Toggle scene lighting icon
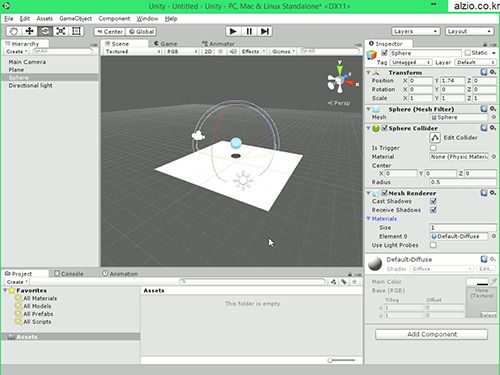 (x=220, y=51)
